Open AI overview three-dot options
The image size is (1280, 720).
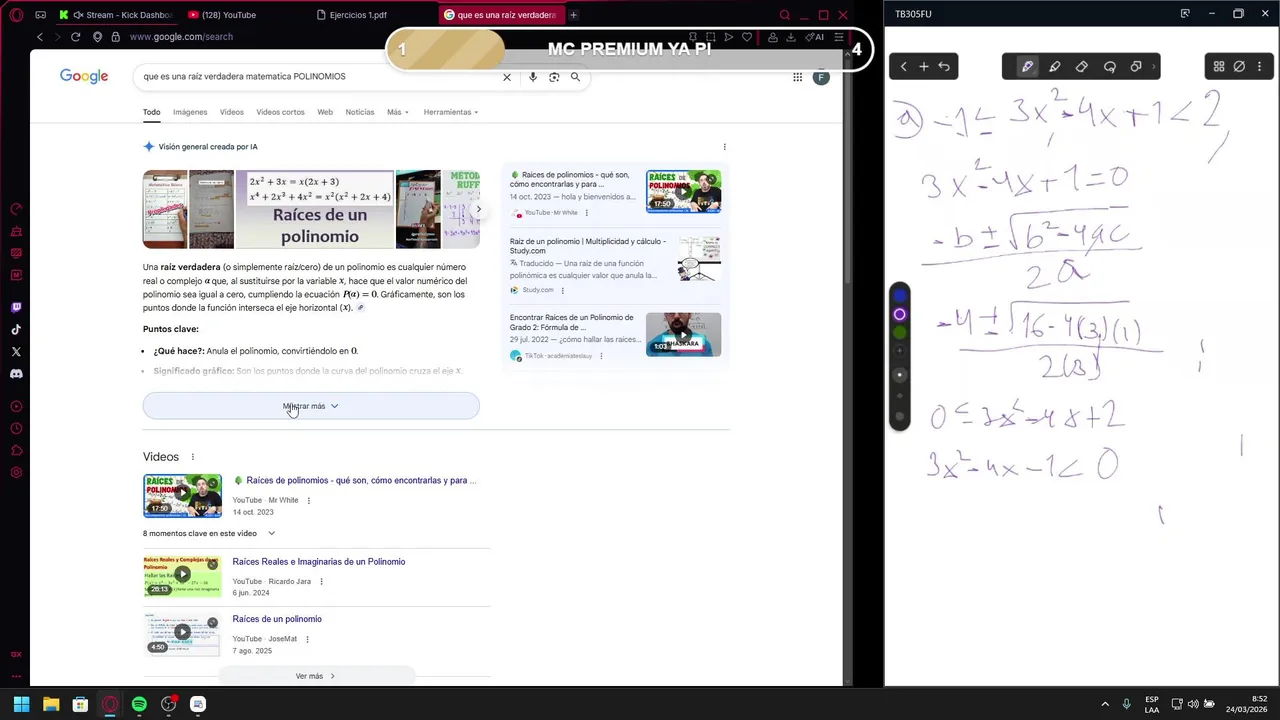click(725, 147)
